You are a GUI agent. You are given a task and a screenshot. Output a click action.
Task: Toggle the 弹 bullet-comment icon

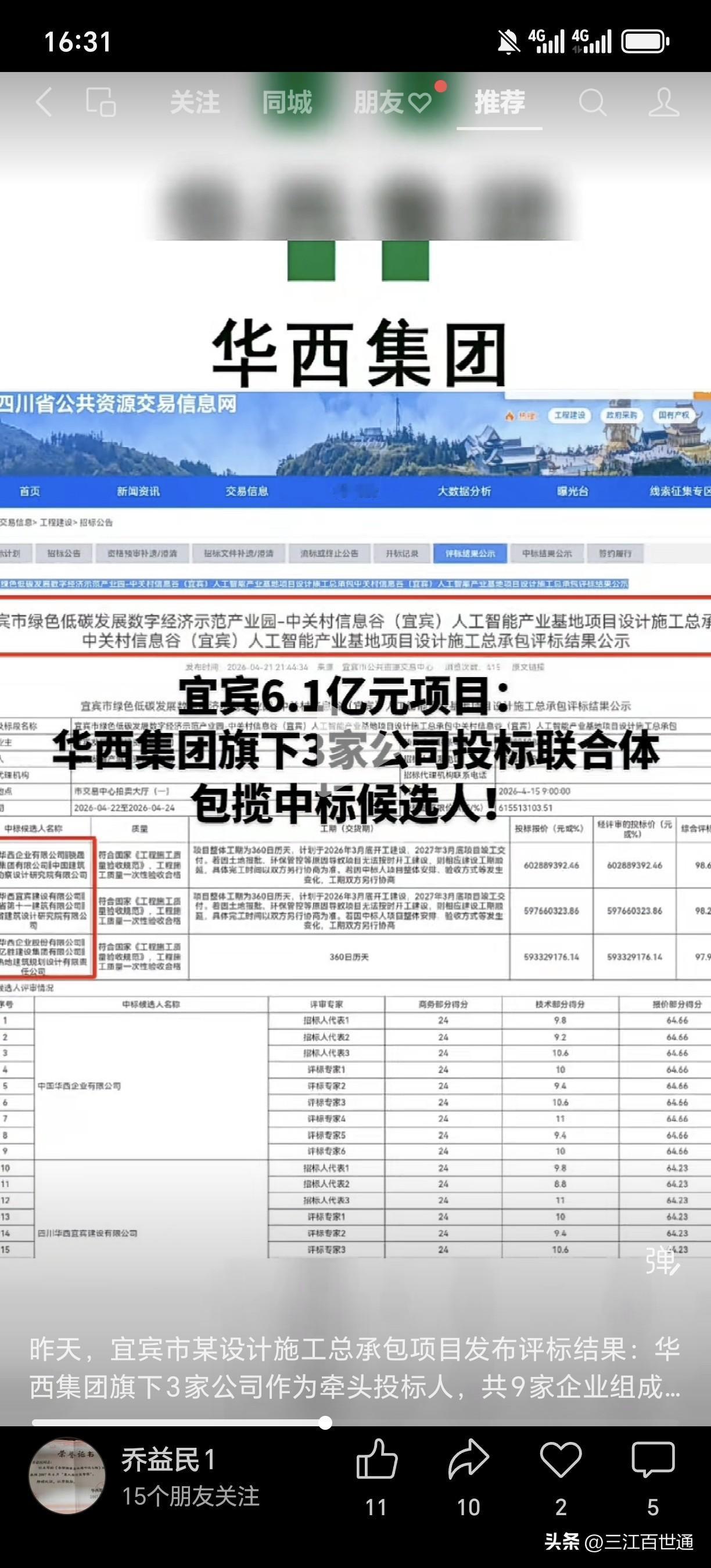coord(662,1261)
